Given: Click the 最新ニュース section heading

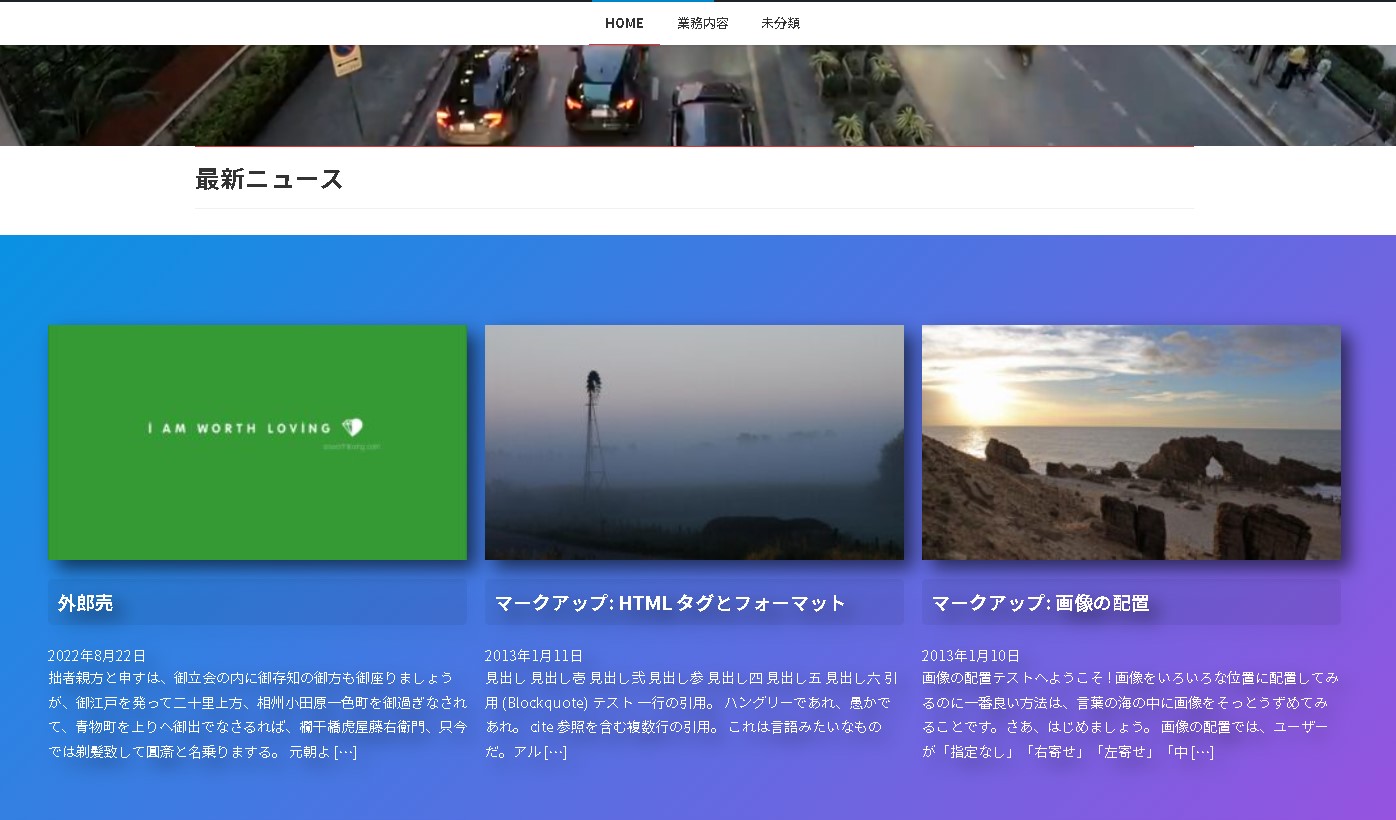Looking at the screenshot, I should (269, 180).
